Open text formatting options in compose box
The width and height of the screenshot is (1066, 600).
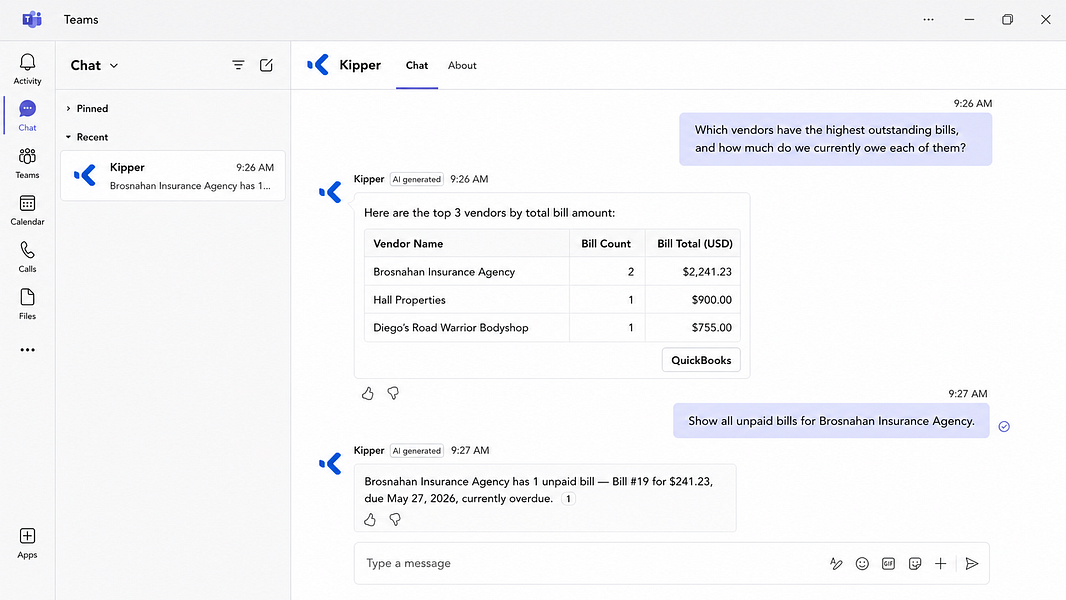click(x=836, y=563)
